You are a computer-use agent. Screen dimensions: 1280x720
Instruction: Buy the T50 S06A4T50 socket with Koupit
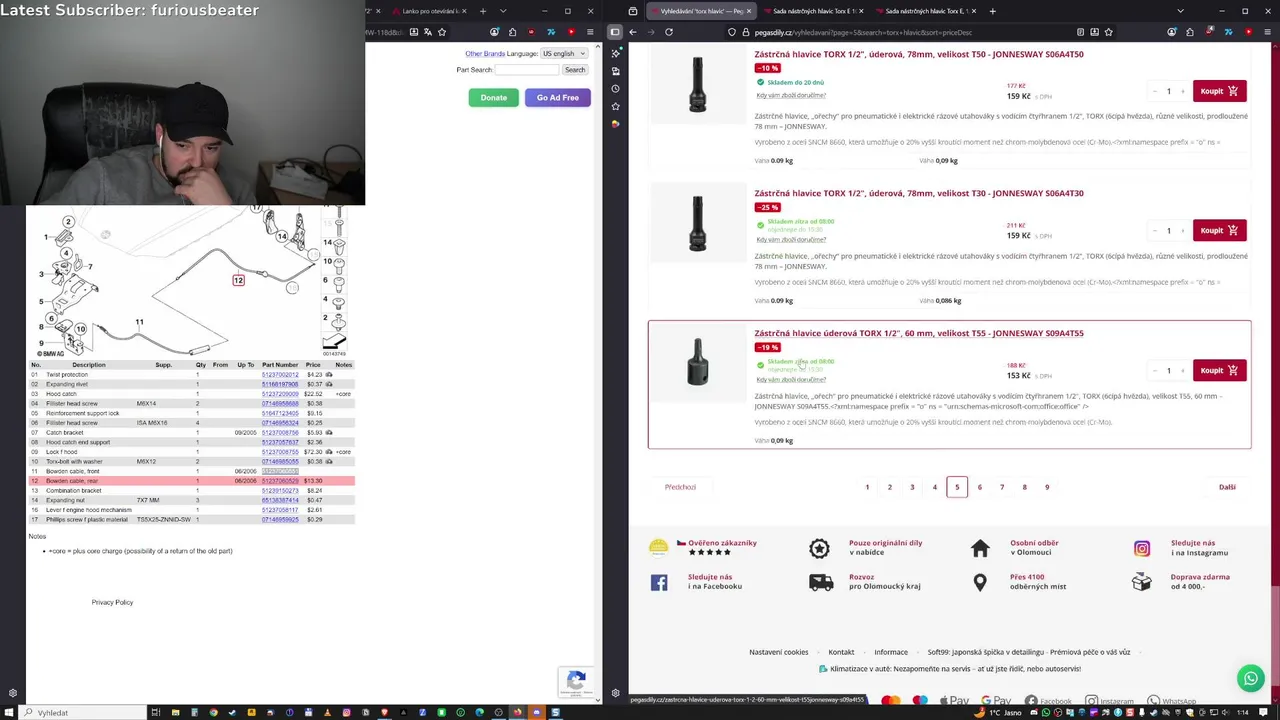click(x=1219, y=91)
